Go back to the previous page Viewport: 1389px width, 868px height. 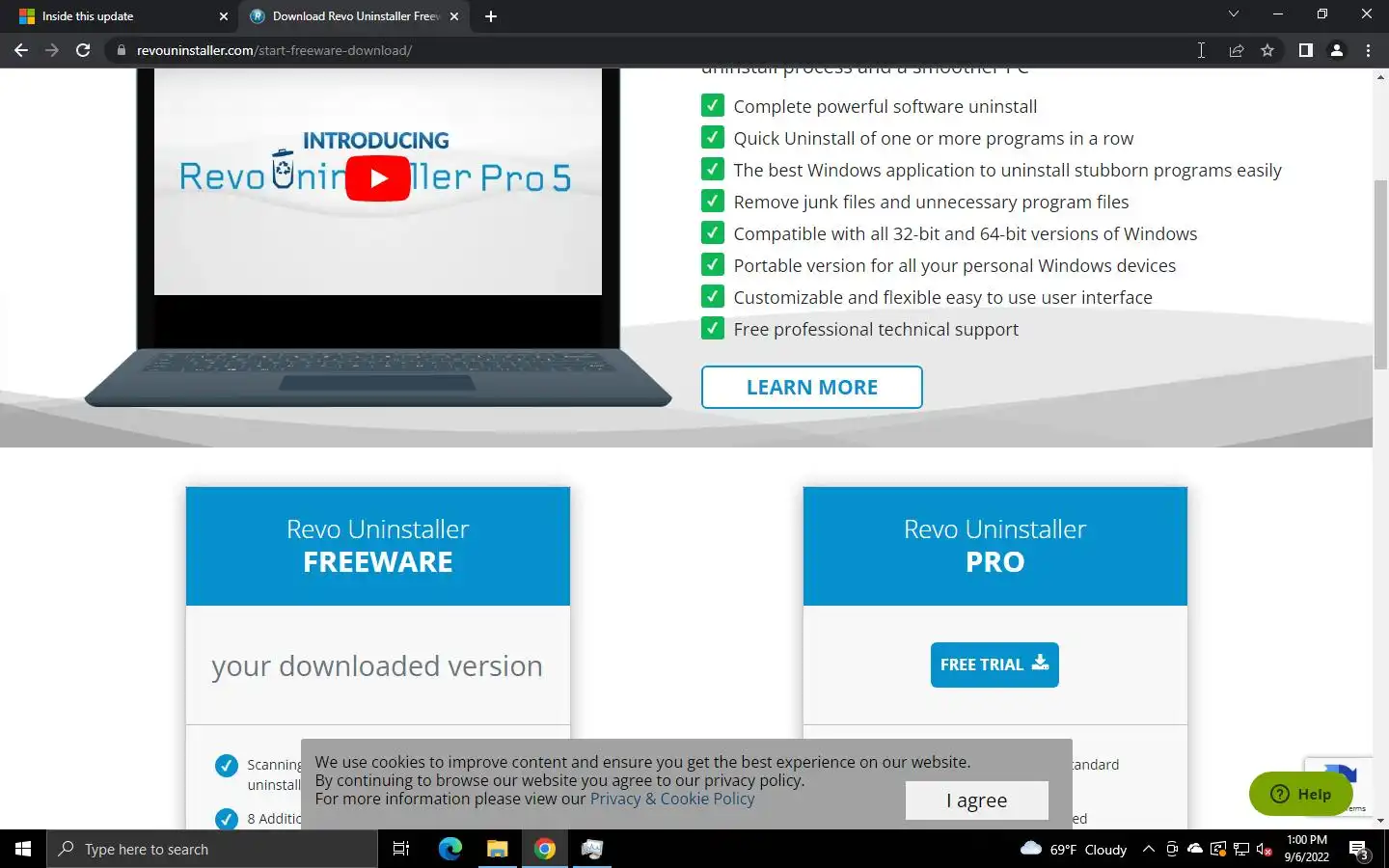21,50
